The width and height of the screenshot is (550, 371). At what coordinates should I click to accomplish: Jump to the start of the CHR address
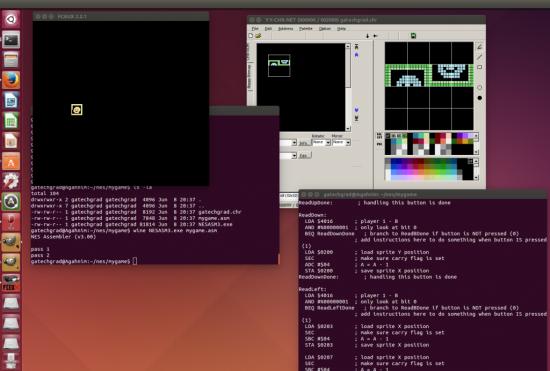[356, 46]
